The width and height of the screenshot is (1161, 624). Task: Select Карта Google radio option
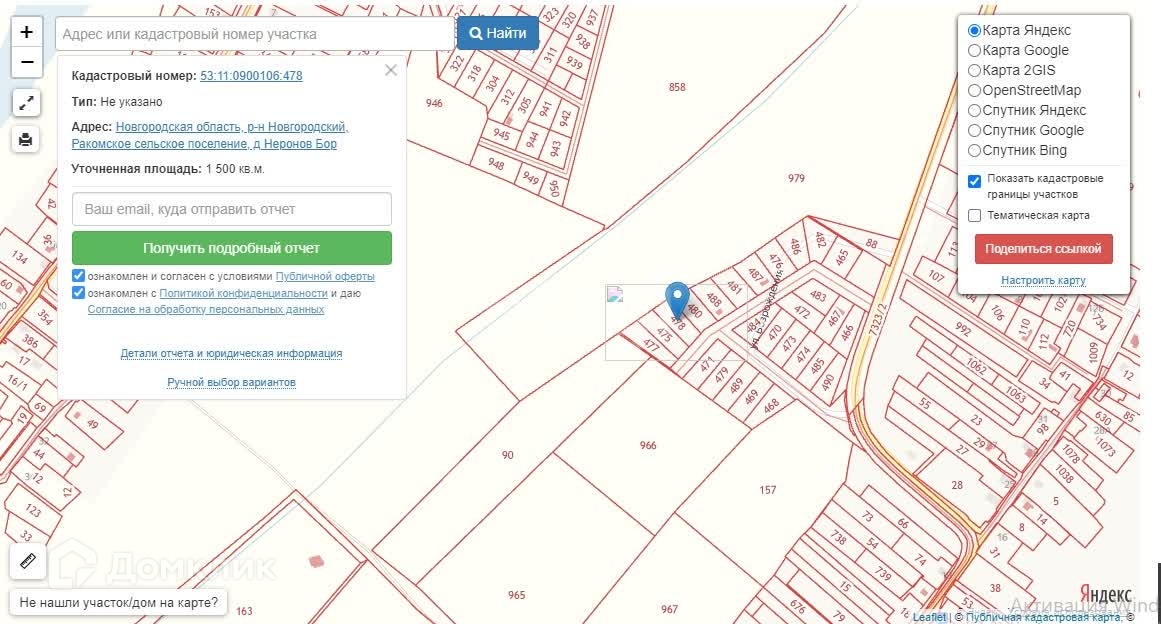pos(974,50)
